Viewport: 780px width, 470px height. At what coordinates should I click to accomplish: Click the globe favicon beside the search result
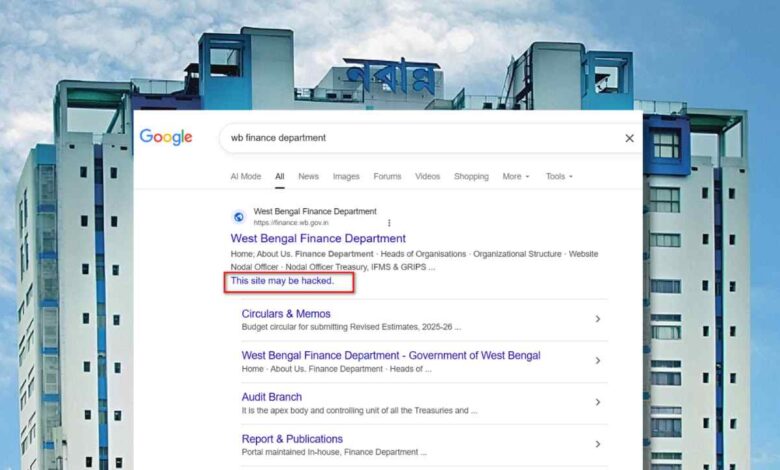coord(239,217)
